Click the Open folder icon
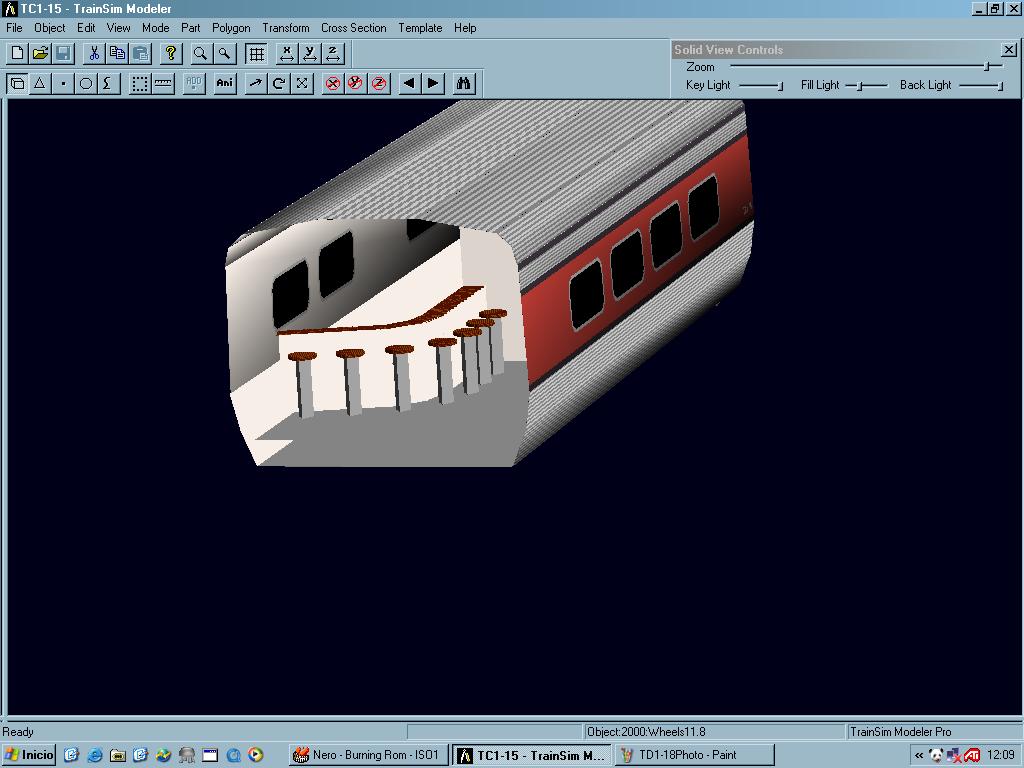Screen dimensions: 1024x768 click(40, 53)
